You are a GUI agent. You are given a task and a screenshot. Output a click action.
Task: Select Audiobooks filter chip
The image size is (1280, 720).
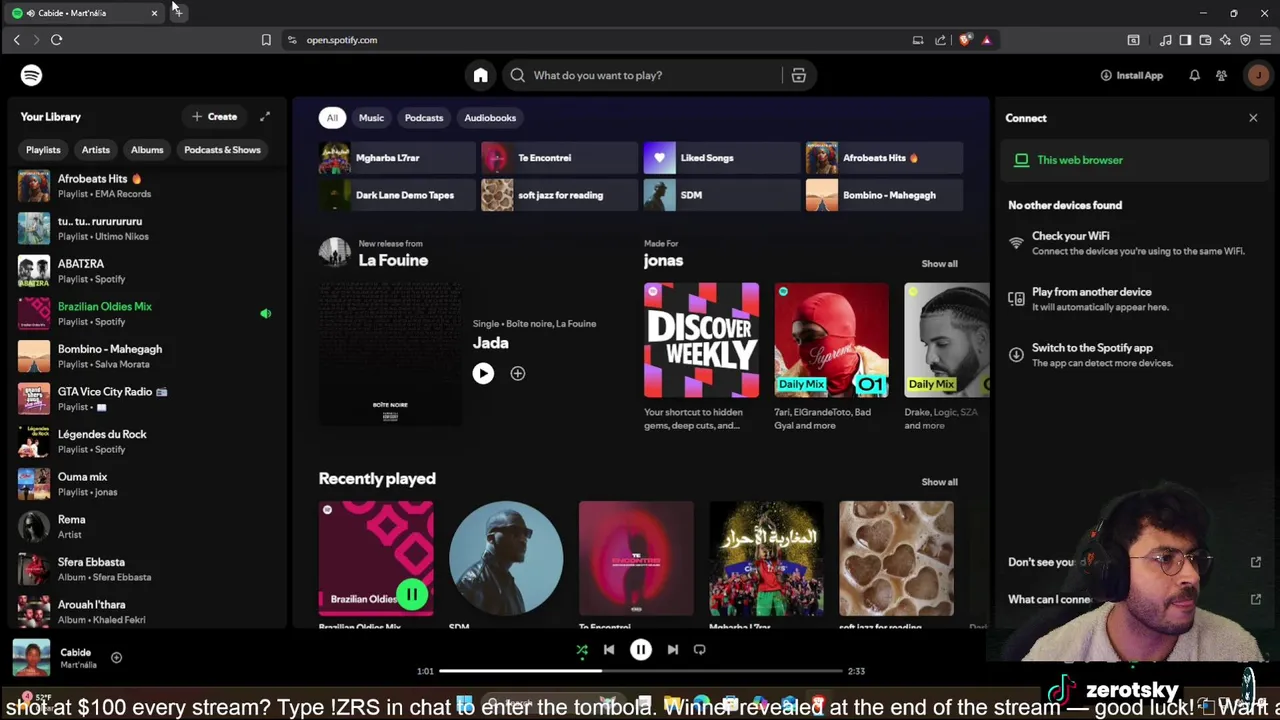point(490,118)
